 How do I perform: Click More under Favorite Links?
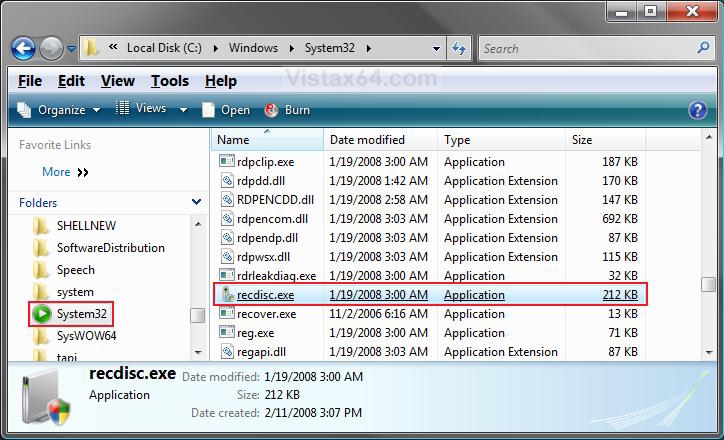pyautogui.click(x=65, y=172)
